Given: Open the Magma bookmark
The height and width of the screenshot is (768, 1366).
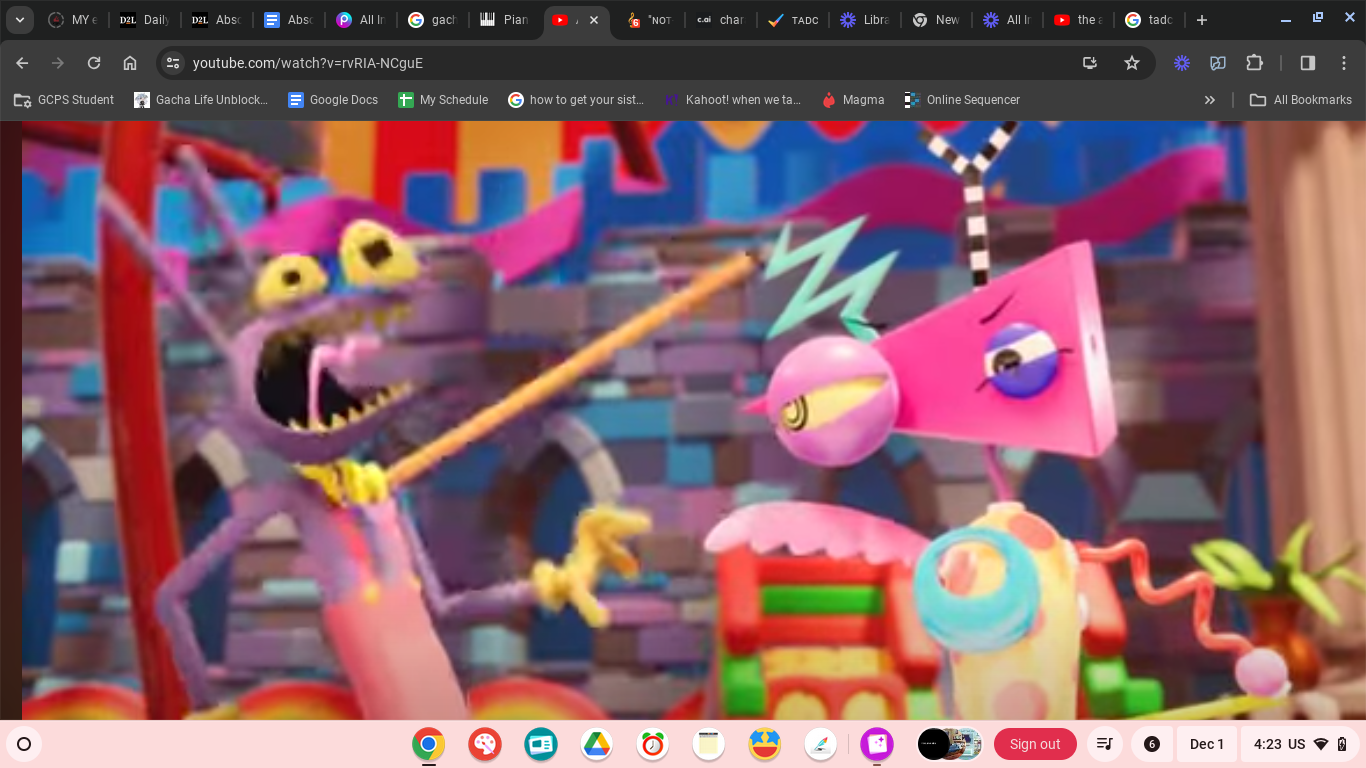Looking at the screenshot, I should (853, 100).
